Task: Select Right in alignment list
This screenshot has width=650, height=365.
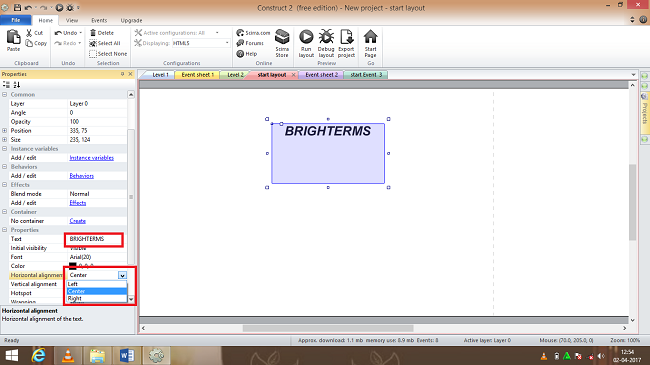Action: 97,298
